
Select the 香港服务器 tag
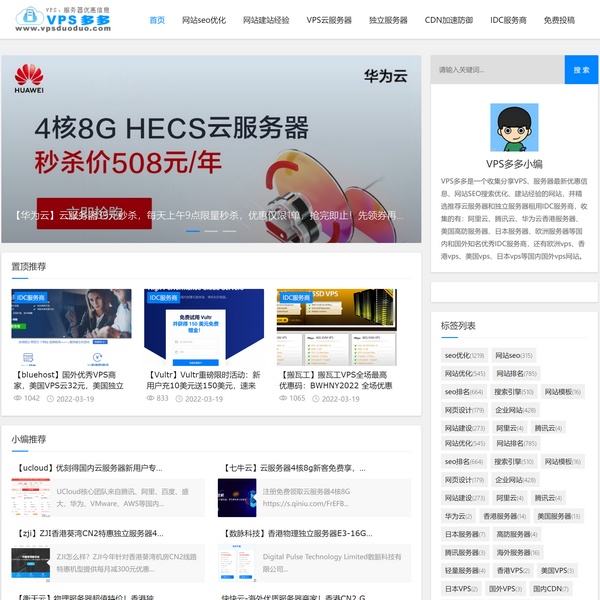click(x=504, y=516)
